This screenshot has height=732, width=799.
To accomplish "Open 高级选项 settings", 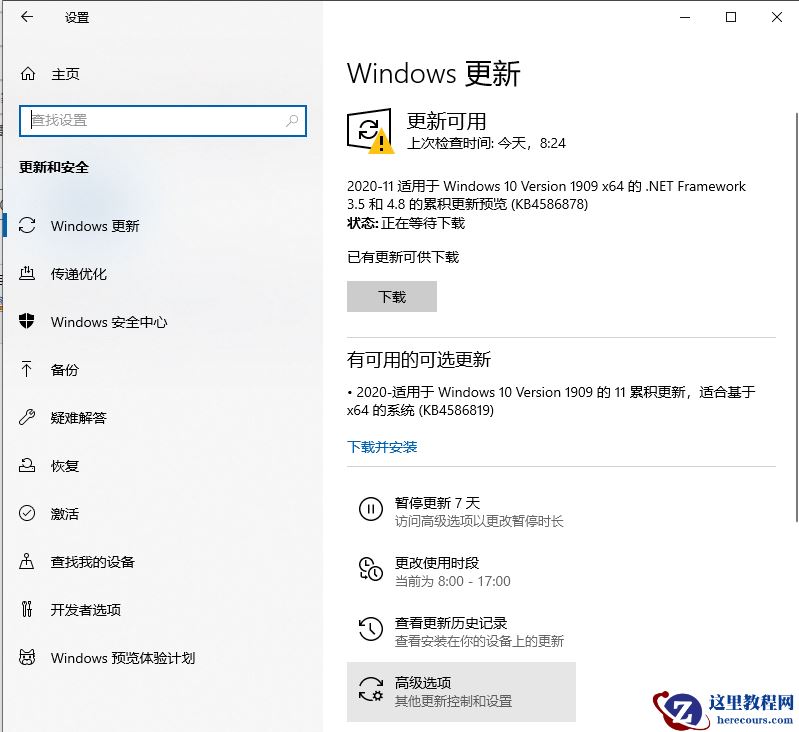I will point(461,692).
